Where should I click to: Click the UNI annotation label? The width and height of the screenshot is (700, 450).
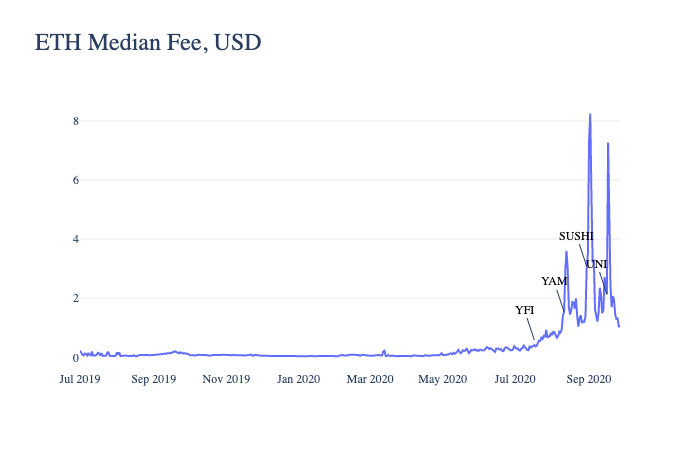tap(596, 264)
